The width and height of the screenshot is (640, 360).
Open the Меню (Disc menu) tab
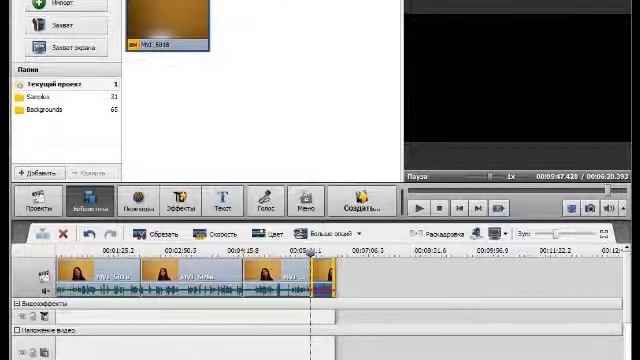(x=306, y=201)
